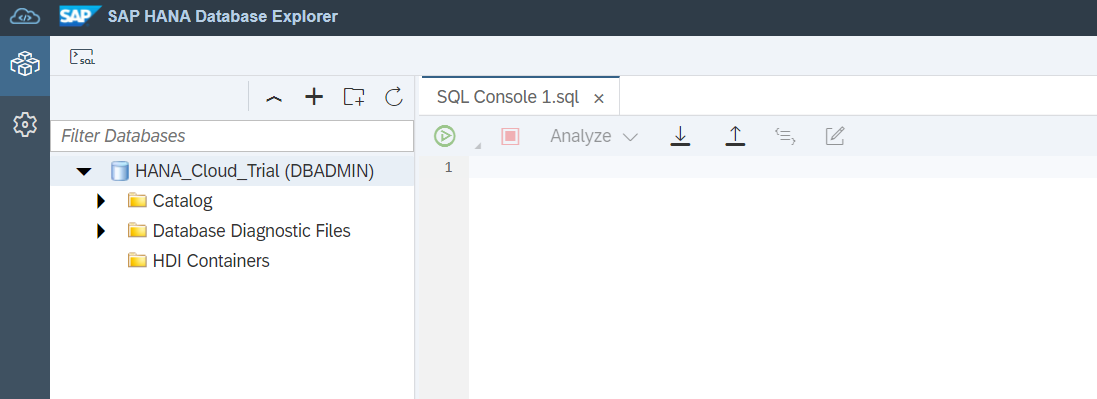Viewport: 1097px width, 399px height.
Task: Click the upload arrow icon in console toolbar
Action: 735,136
